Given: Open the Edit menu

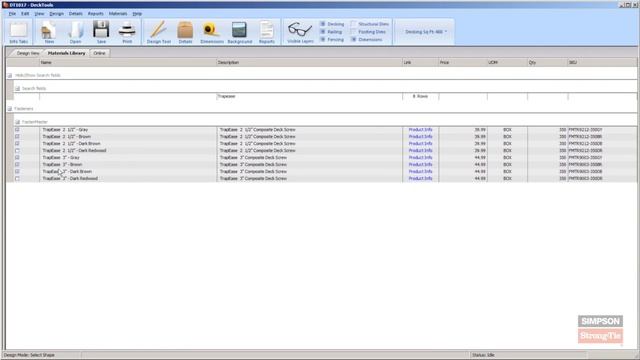Looking at the screenshot, I should [25, 13].
